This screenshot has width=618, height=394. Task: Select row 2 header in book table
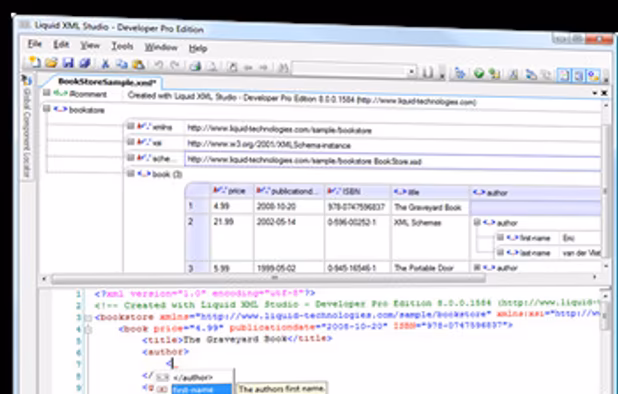pyautogui.click(x=197, y=237)
